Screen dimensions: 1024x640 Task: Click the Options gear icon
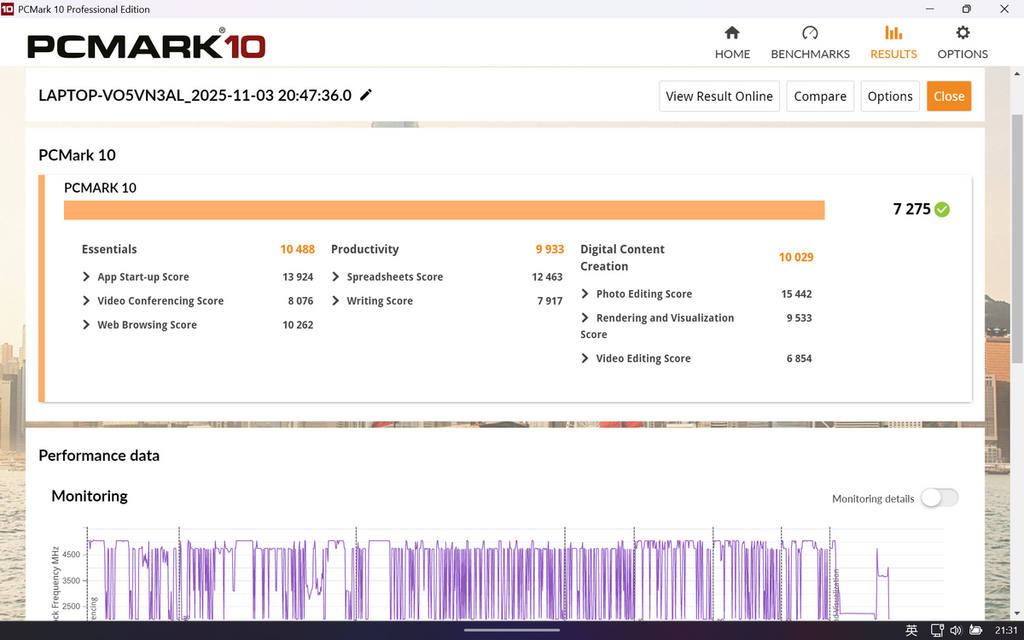click(x=962, y=33)
